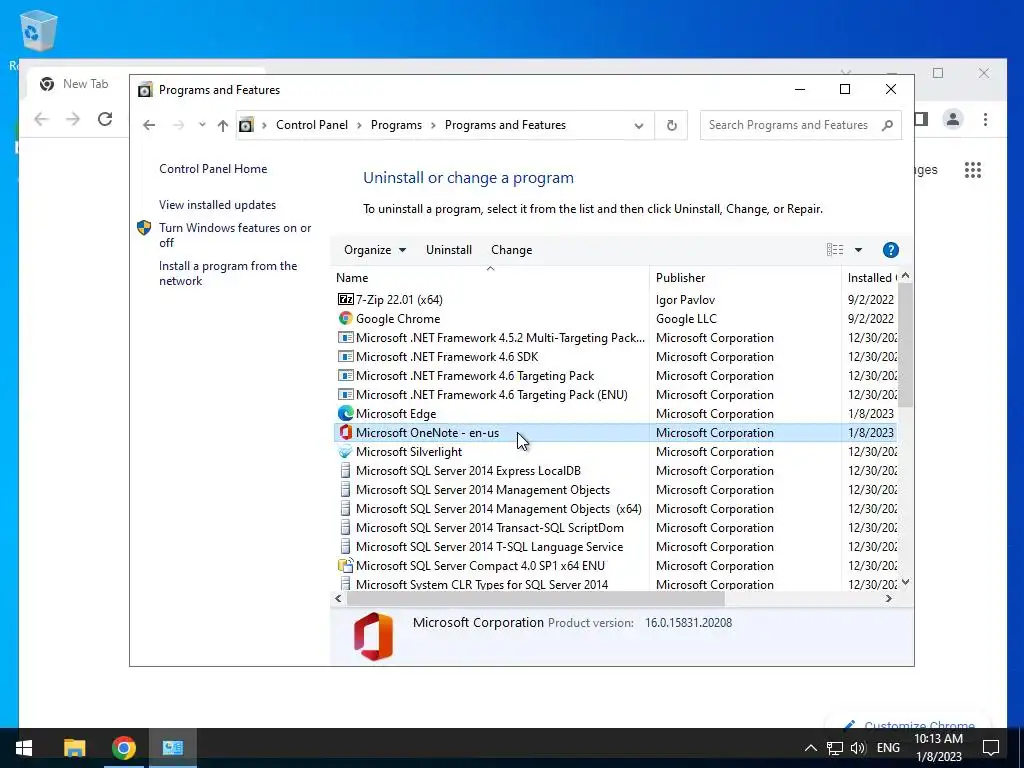This screenshot has height=768, width=1024.
Task: Expand chevron after Control Panel breadcrumb
Action: tap(359, 125)
